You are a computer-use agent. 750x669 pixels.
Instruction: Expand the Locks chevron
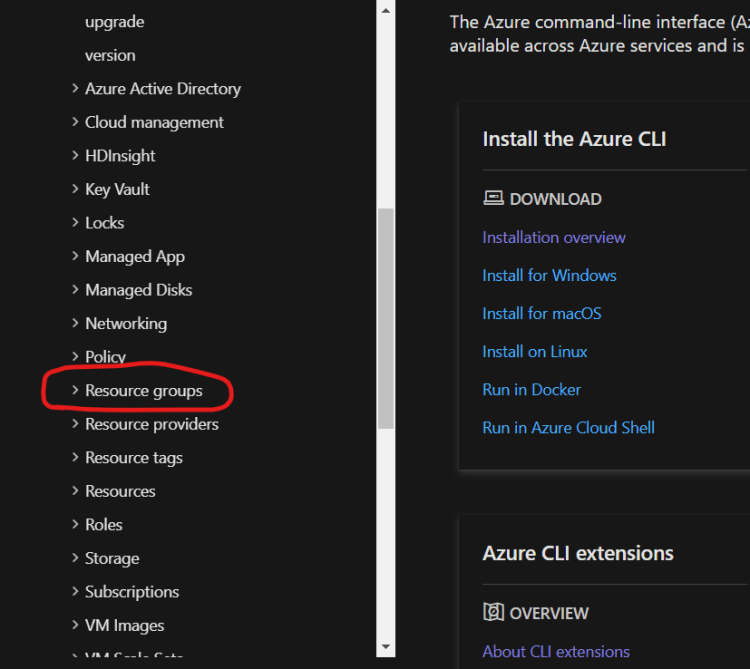(x=75, y=222)
